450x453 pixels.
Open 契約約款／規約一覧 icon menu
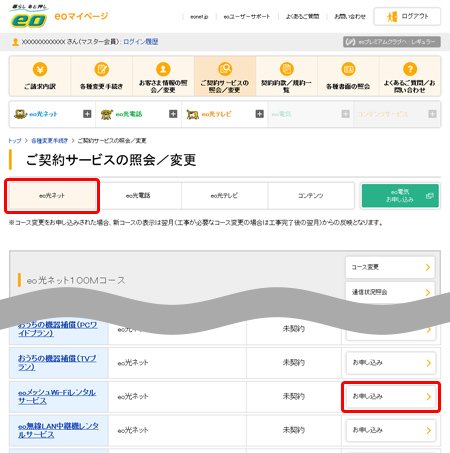pyautogui.click(x=287, y=76)
